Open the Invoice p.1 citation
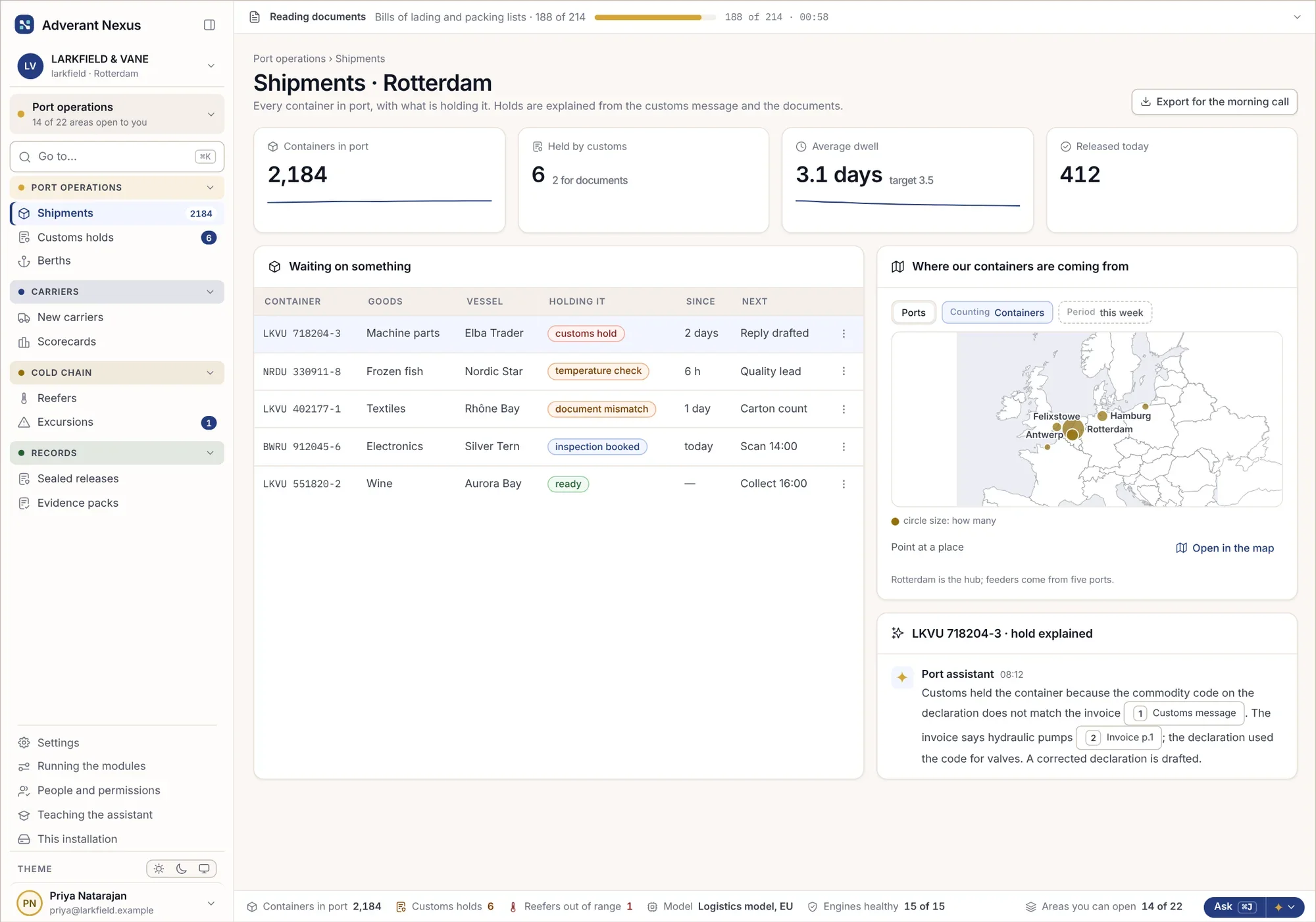 coord(1119,738)
